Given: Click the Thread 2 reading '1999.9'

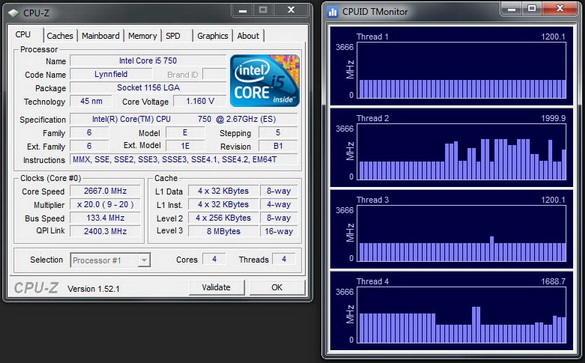Looking at the screenshot, I should tap(553, 118).
